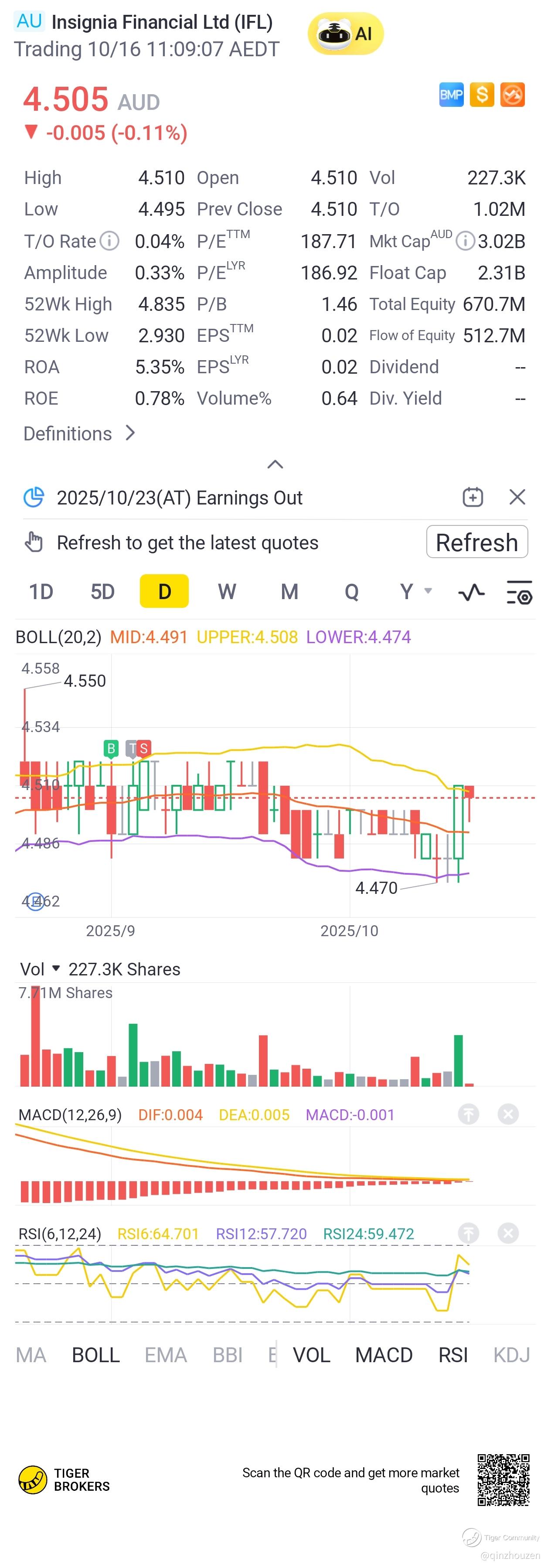Image resolution: width=551 pixels, height=1568 pixels.
Task: Pin the RSI indicator panel to top
Action: 468,1233
